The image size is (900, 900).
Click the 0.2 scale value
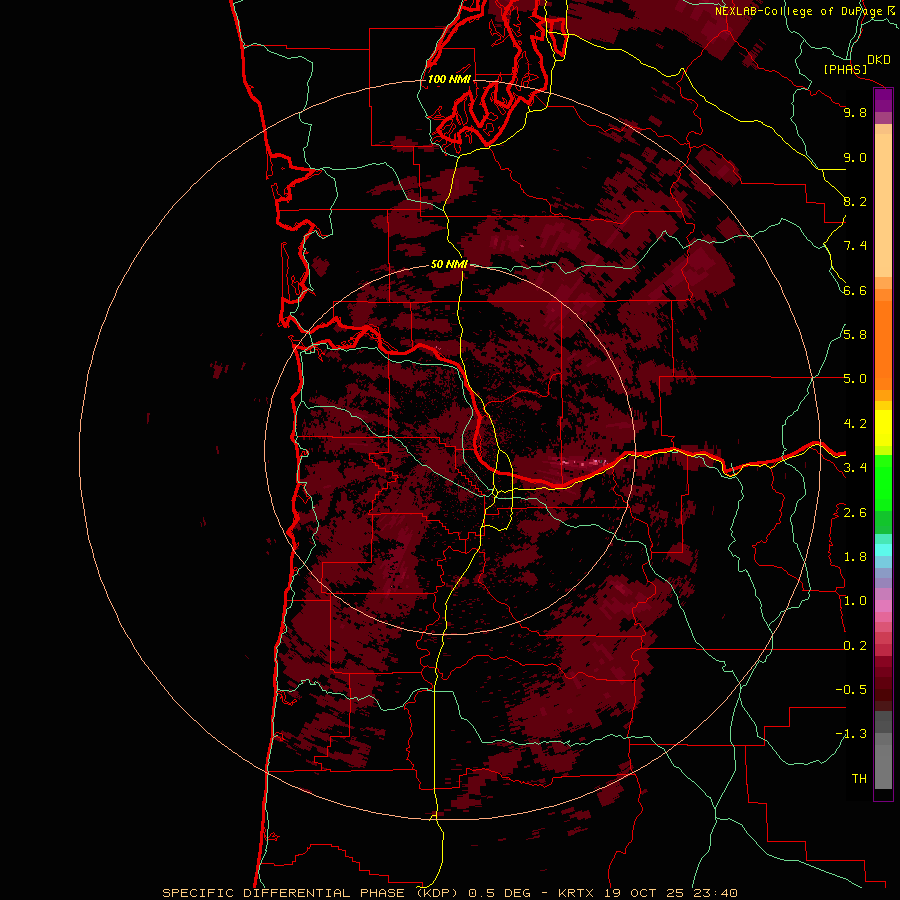855,646
